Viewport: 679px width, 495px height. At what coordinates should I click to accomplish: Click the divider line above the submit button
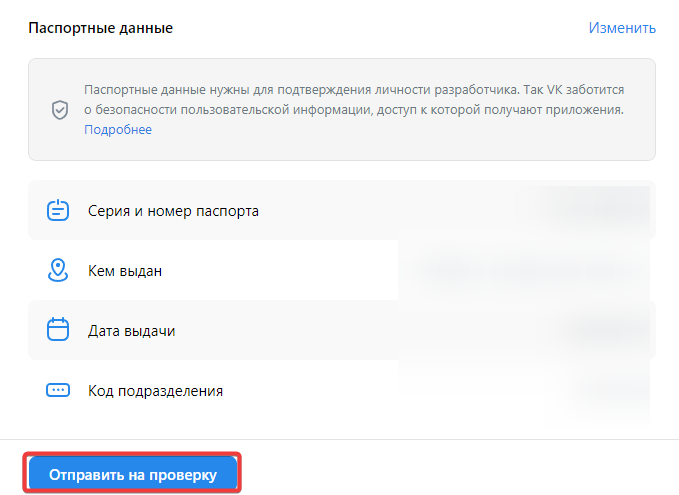click(x=340, y=440)
